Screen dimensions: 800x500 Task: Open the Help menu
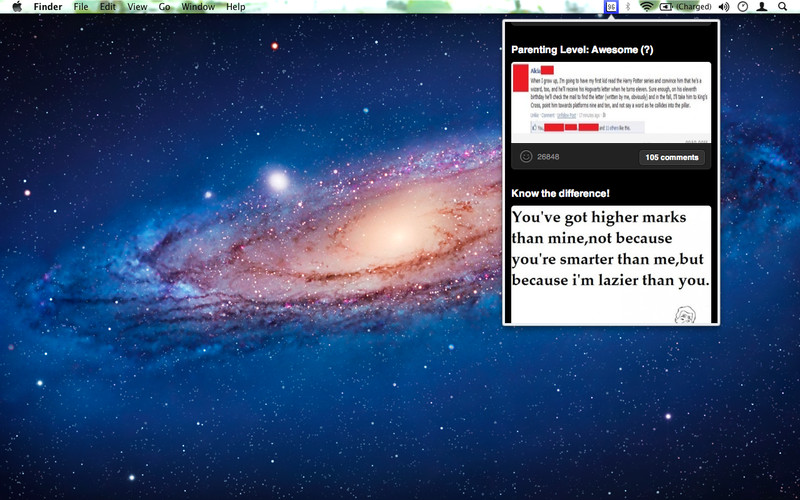pos(236,7)
